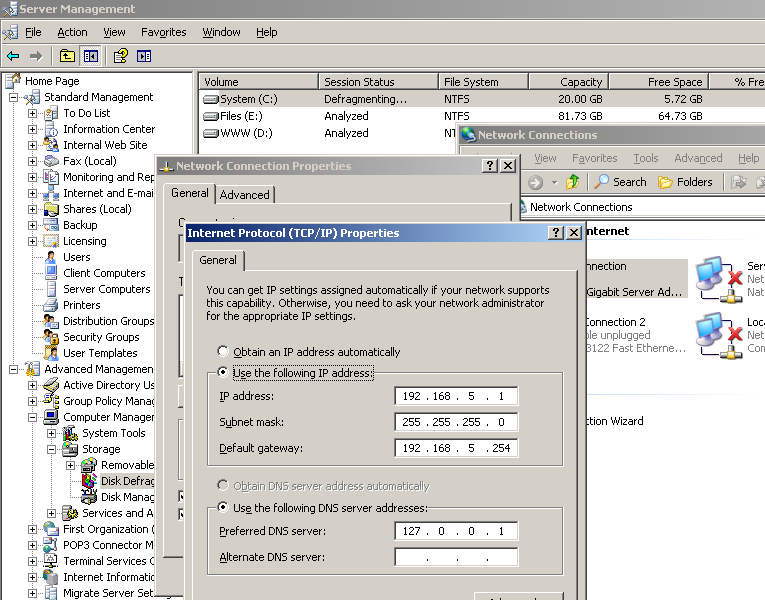Click the Up one level folder icon

(x=67, y=57)
